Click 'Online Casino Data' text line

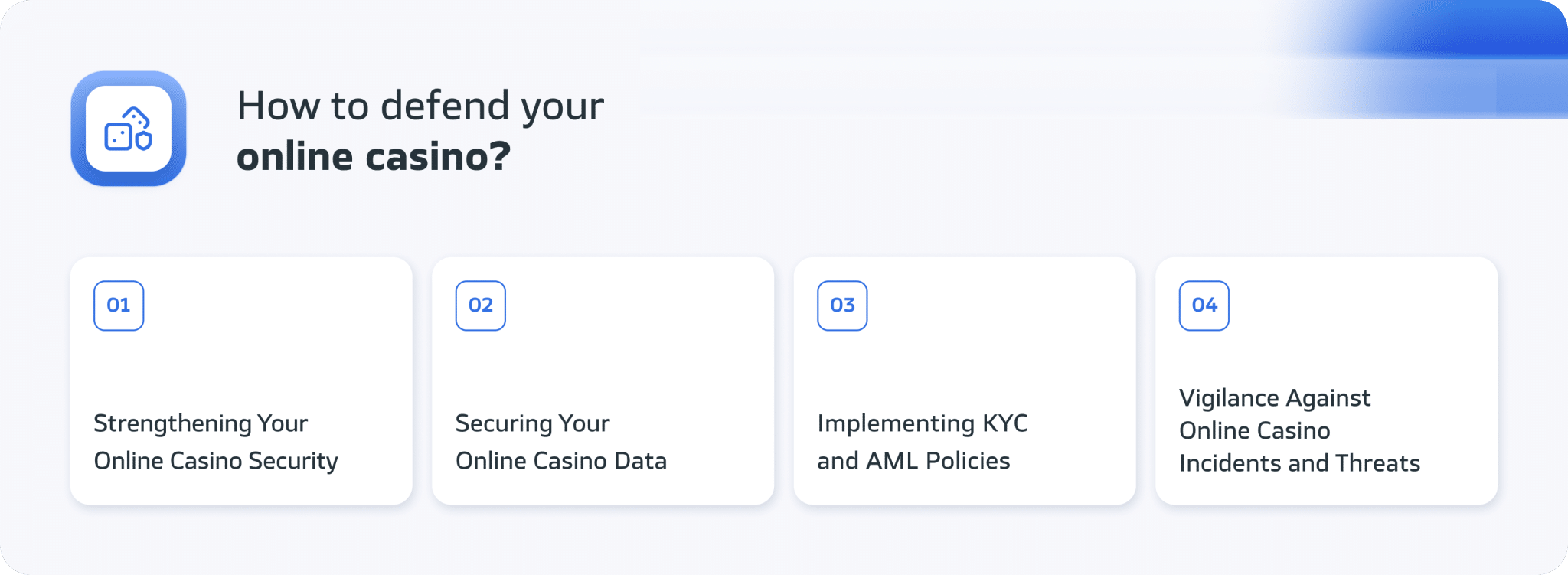click(561, 461)
